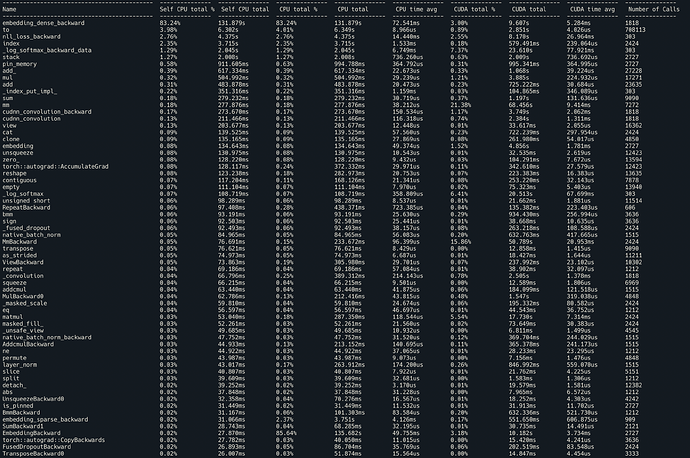Click the "CPU time avg" column header

[416, 9]
